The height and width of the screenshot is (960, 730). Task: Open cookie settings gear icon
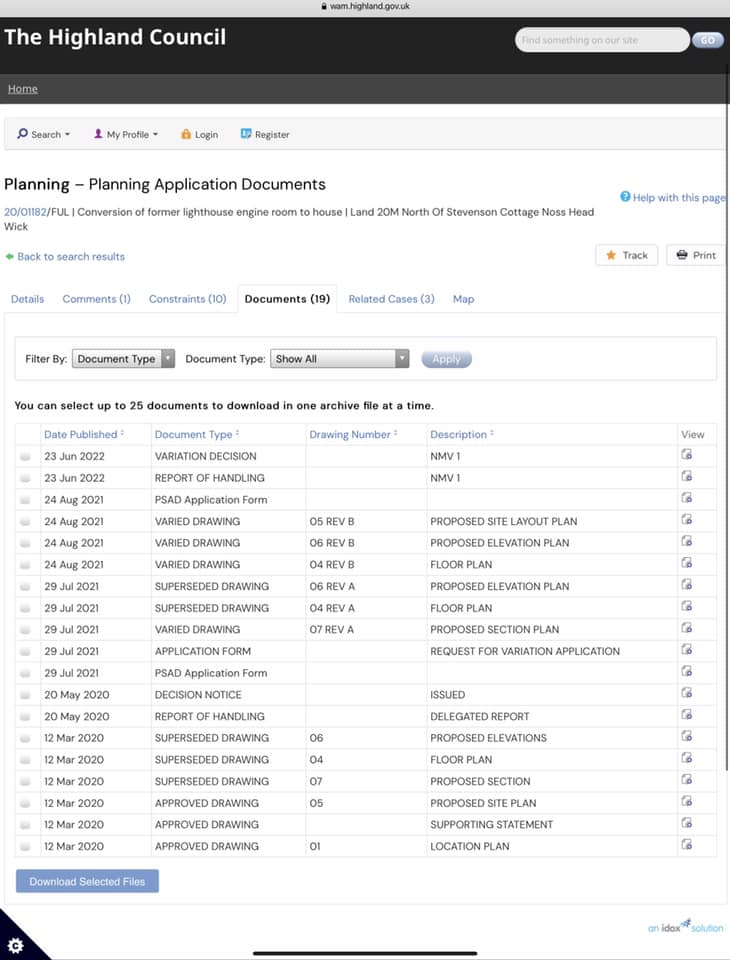click(x=15, y=946)
